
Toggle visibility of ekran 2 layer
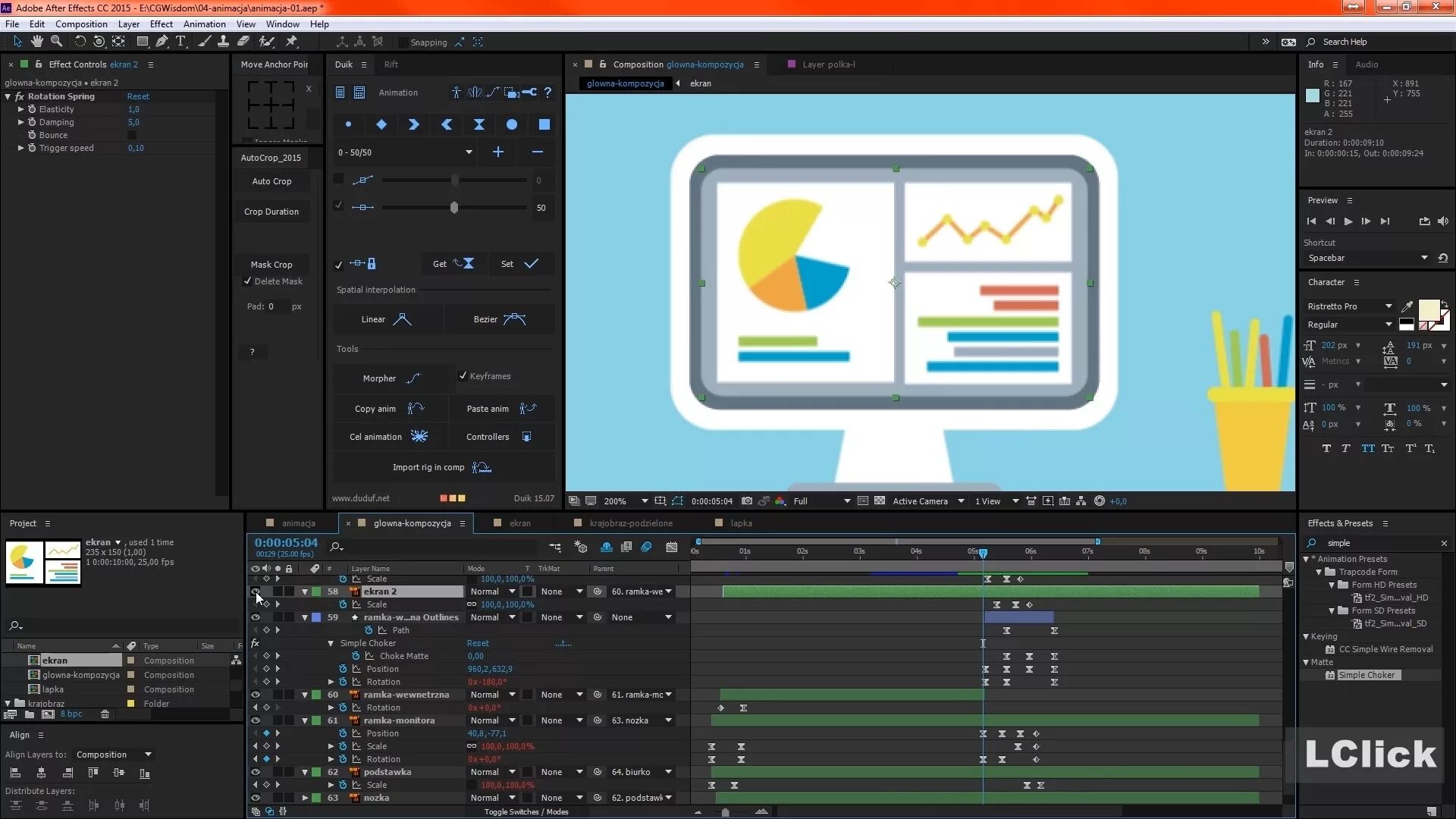click(x=253, y=591)
